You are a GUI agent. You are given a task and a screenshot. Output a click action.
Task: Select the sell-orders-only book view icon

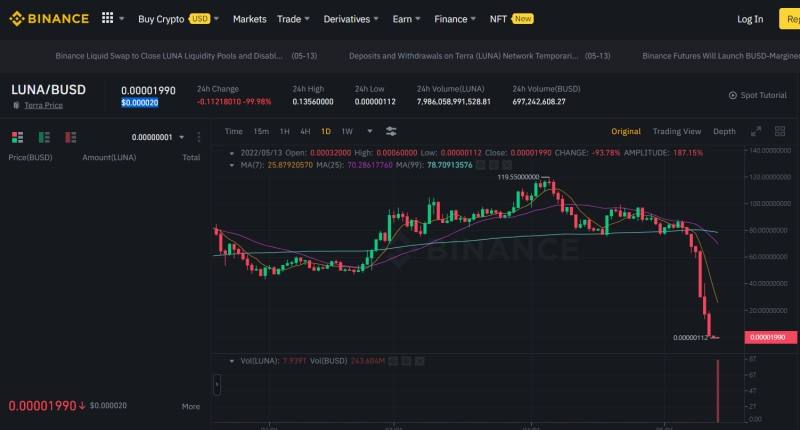(x=70, y=137)
